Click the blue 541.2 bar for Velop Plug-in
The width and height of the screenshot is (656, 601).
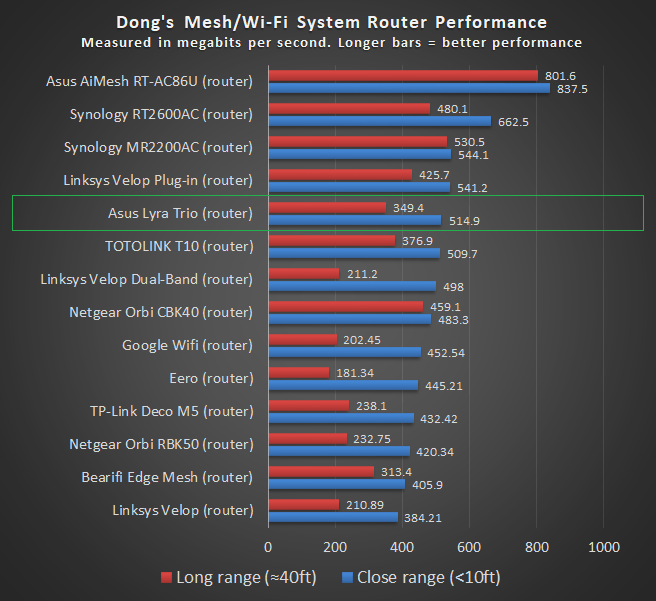[x=360, y=187]
